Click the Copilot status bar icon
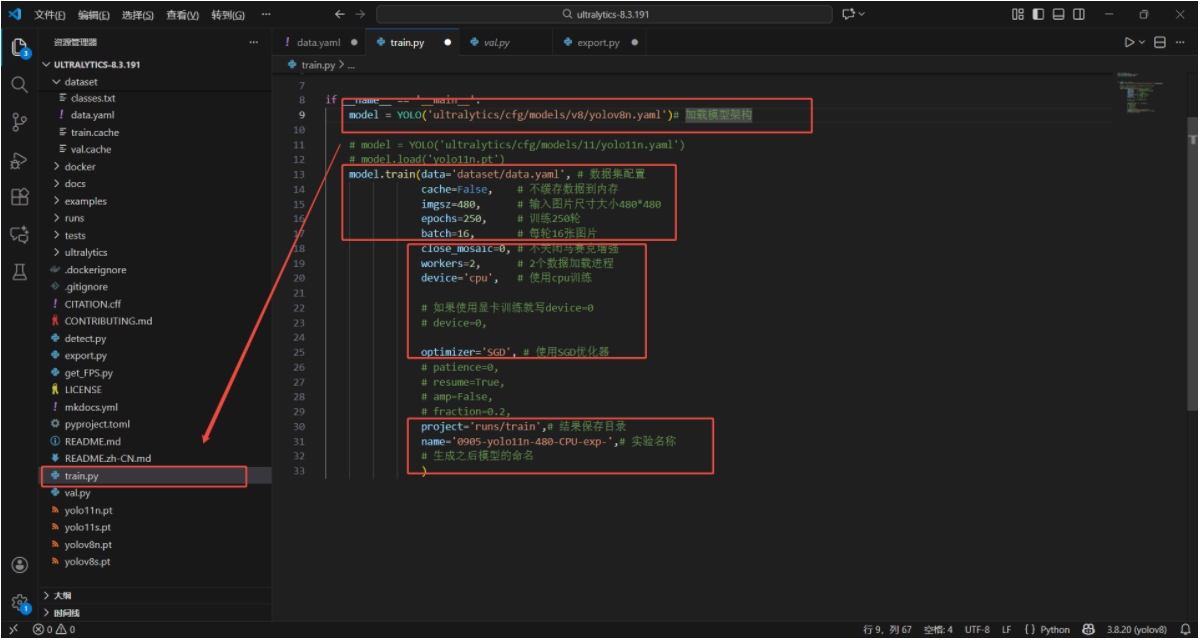Viewport: 1201px width, 641px height. click(x=1087, y=630)
